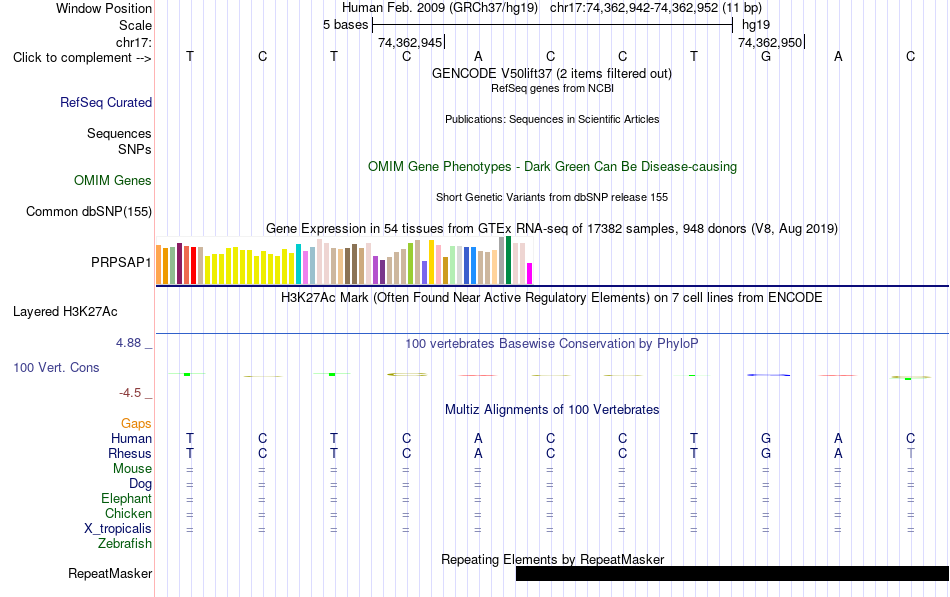Click the Rhesus species label
The width and height of the screenshot is (950, 597).
(130, 453)
